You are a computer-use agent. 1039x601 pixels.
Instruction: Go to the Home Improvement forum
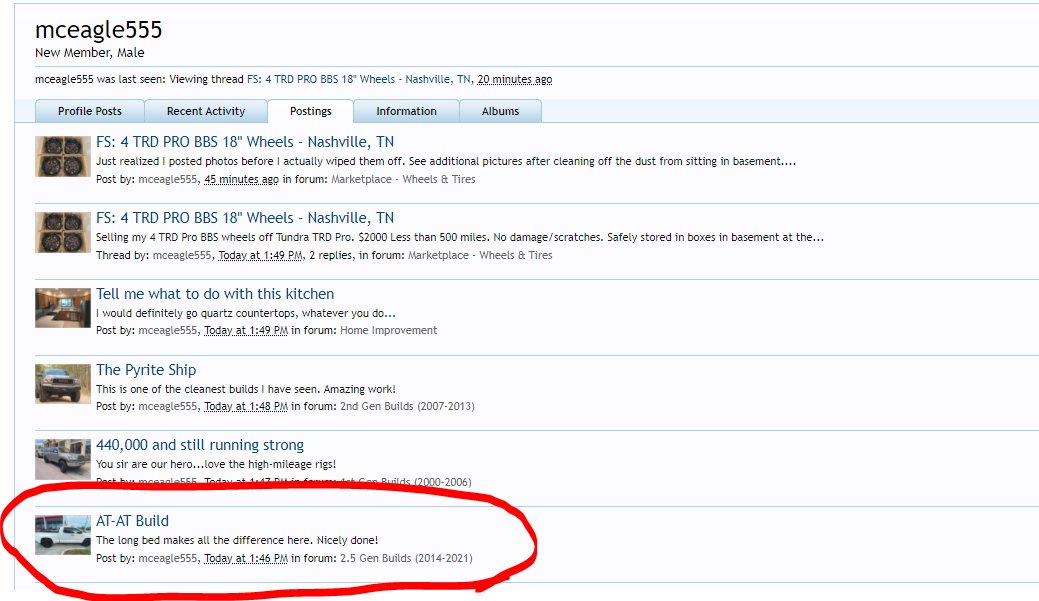(388, 330)
